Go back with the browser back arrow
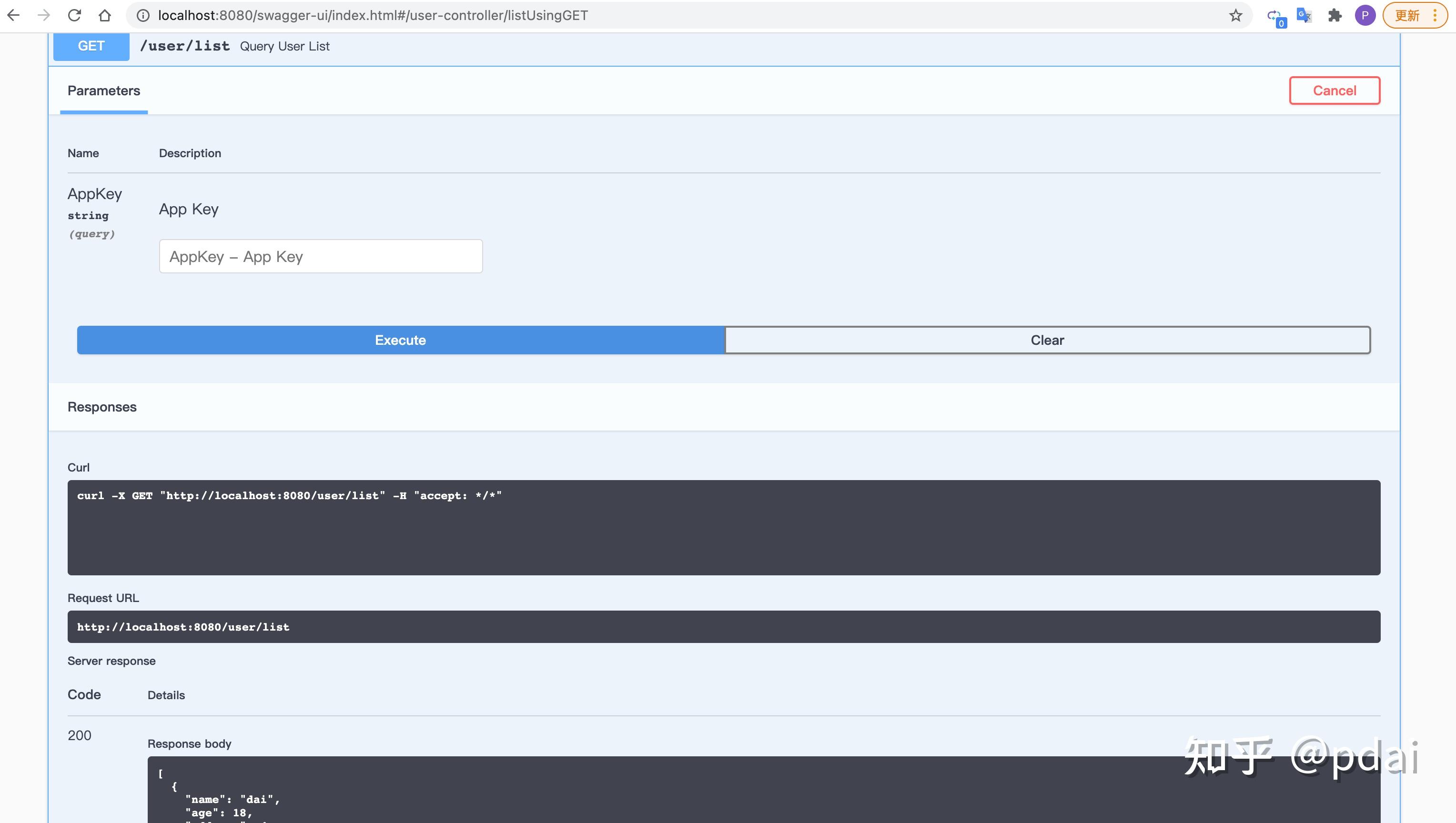This screenshot has height=823, width=1456. 13,15
